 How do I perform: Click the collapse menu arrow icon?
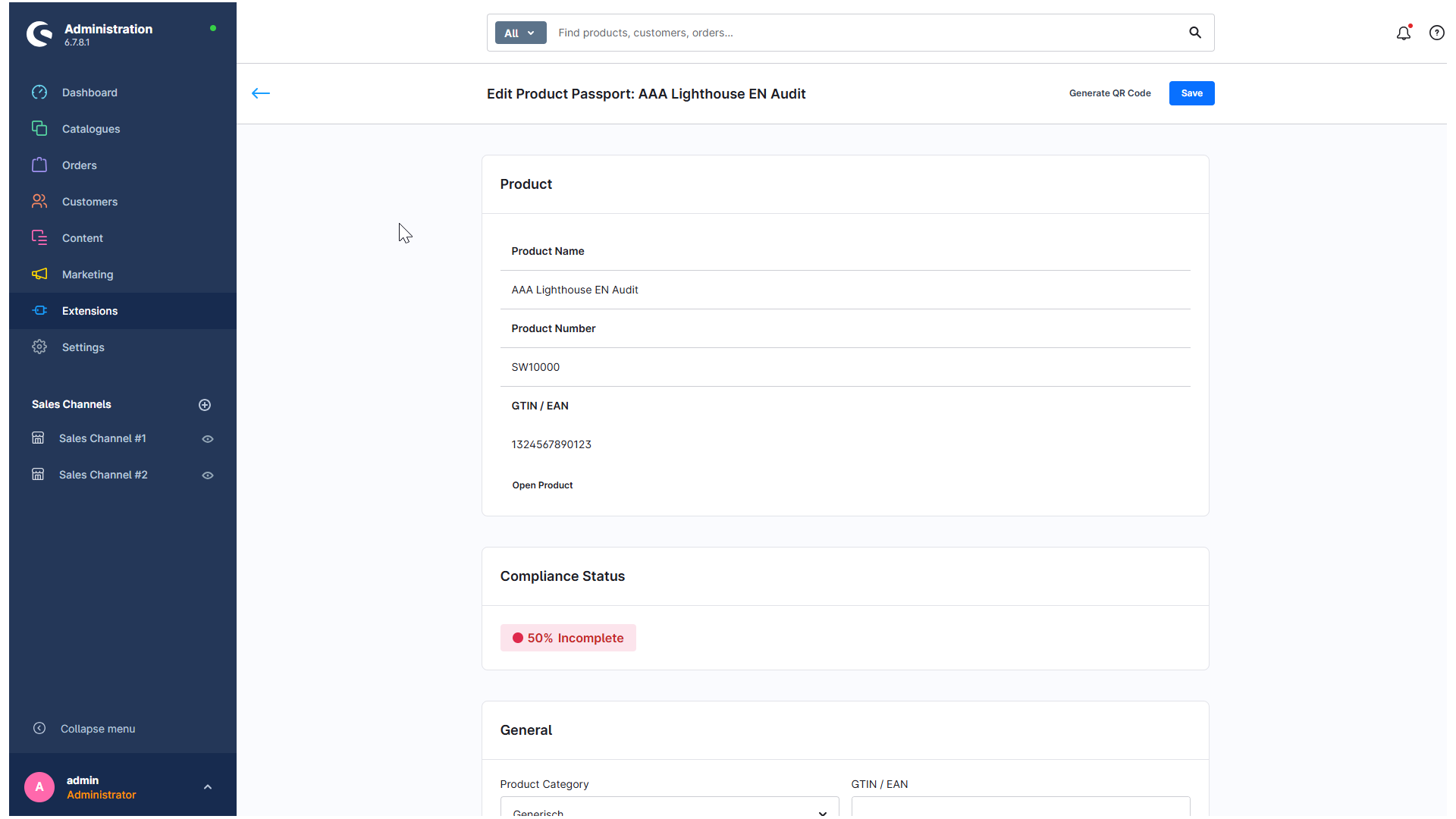[x=39, y=729]
